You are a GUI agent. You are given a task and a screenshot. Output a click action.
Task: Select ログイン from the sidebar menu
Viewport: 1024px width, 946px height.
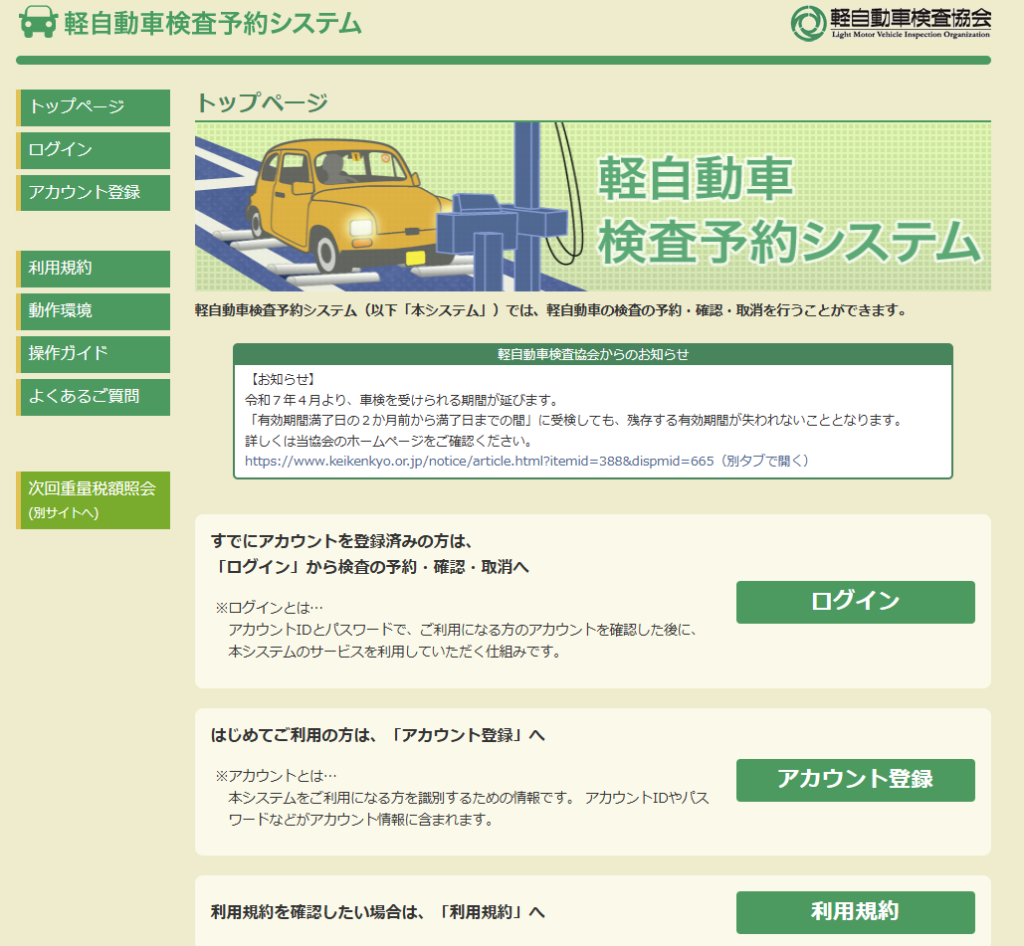[94, 150]
